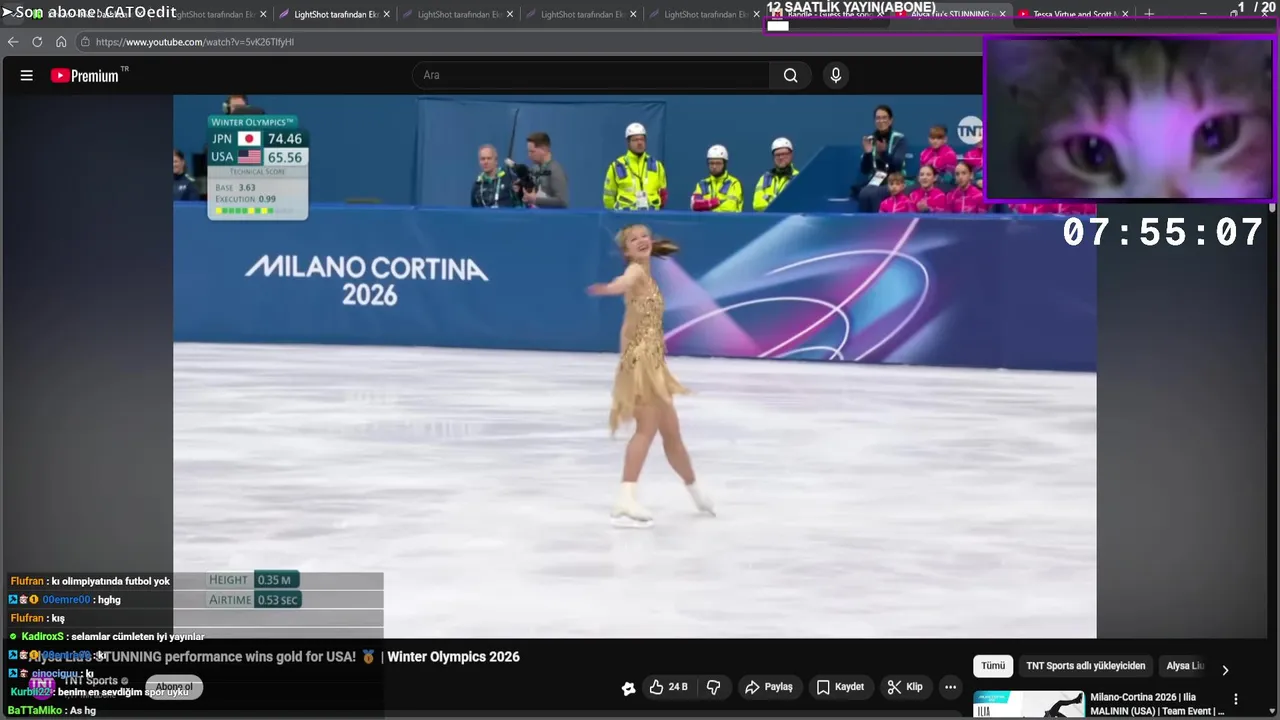Open Milano-Cortina 2026 Ilia MALININ video title
This screenshot has height=720, width=1280.
(x=1157, y=704)
